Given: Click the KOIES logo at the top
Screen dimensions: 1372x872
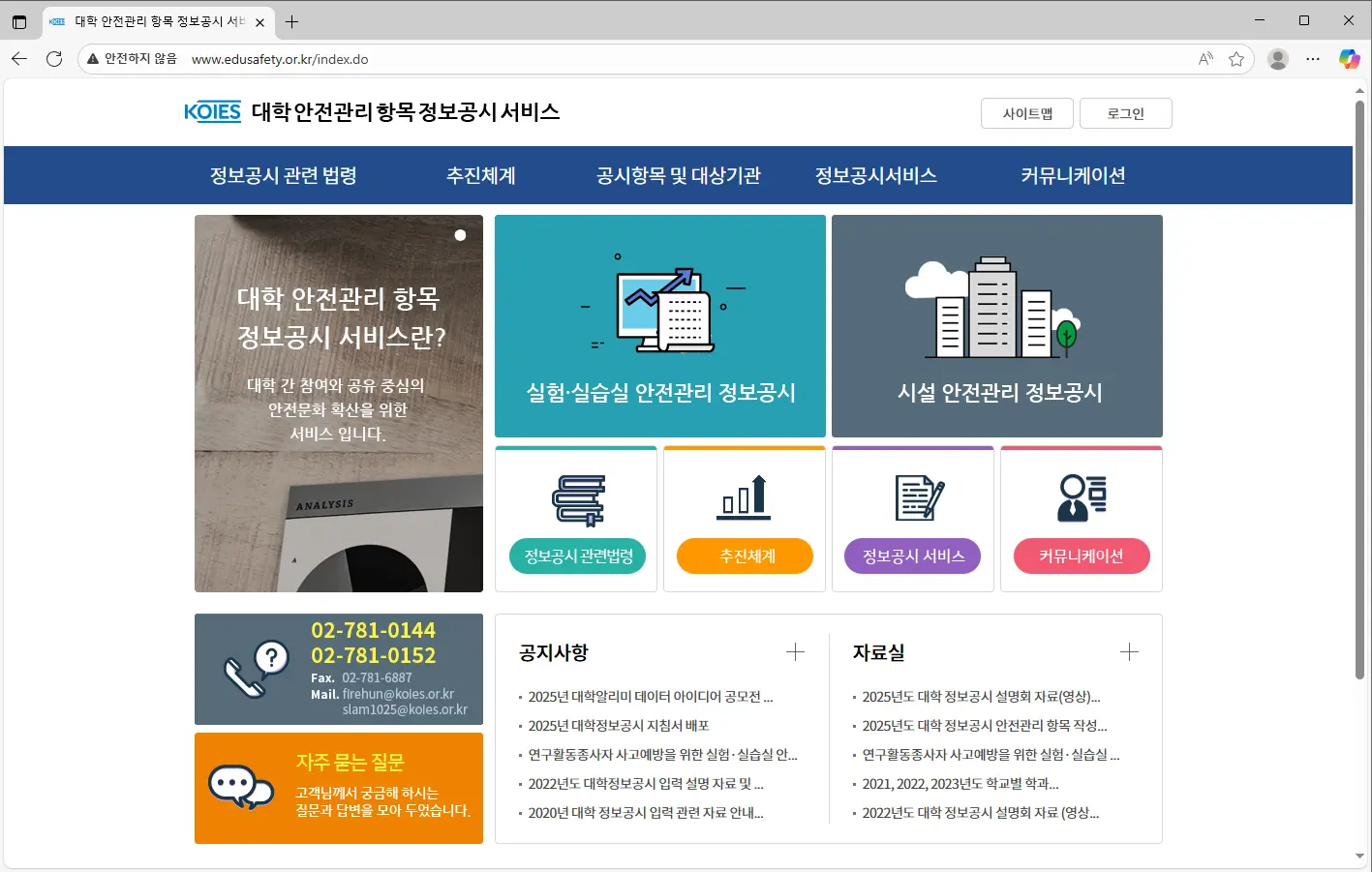Looking at the screenshot, I should coord(211,111).
